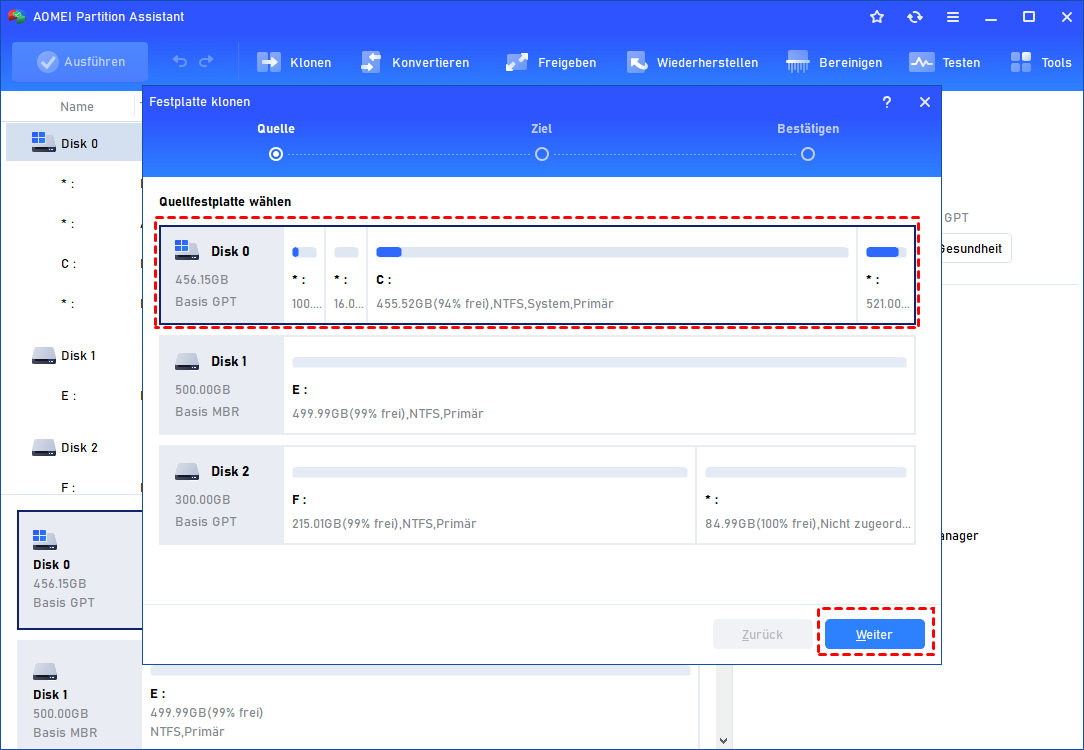The height and width of the screenshot is (750, 1084).
Task: Click the unallocated 84.99GB partition
Action: (x=805, y=495)
